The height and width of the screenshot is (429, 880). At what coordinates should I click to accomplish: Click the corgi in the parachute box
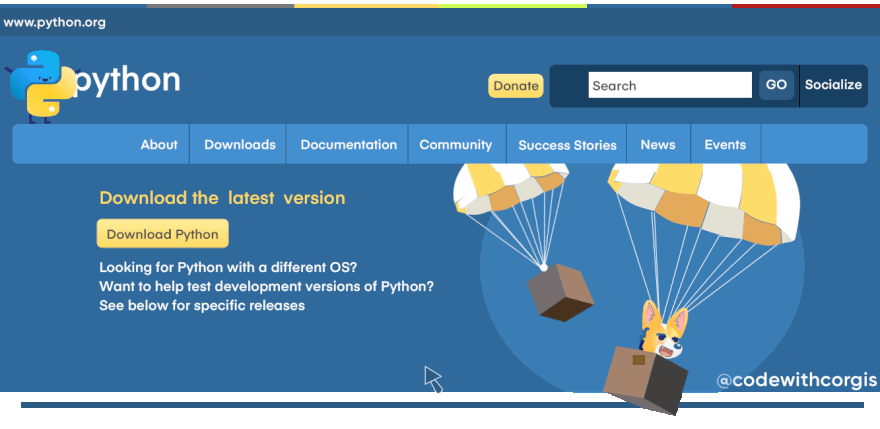pos(661,331)
